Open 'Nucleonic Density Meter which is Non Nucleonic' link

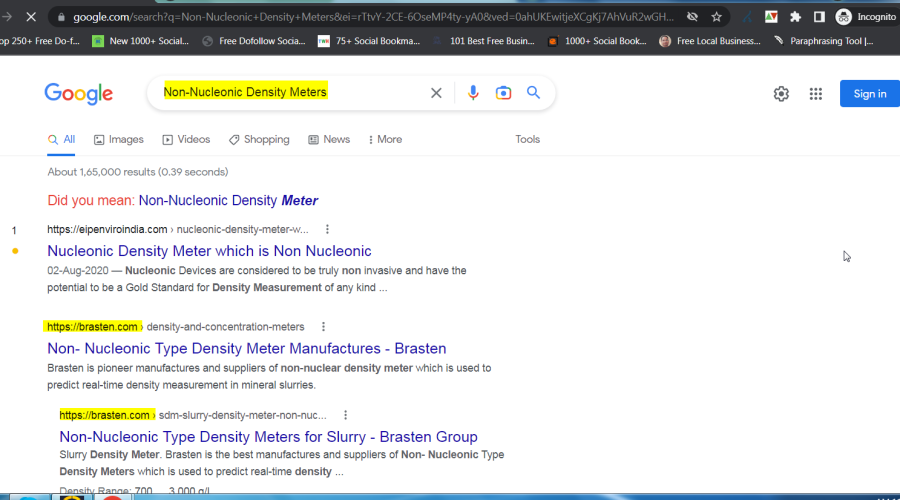coord(209,251)
